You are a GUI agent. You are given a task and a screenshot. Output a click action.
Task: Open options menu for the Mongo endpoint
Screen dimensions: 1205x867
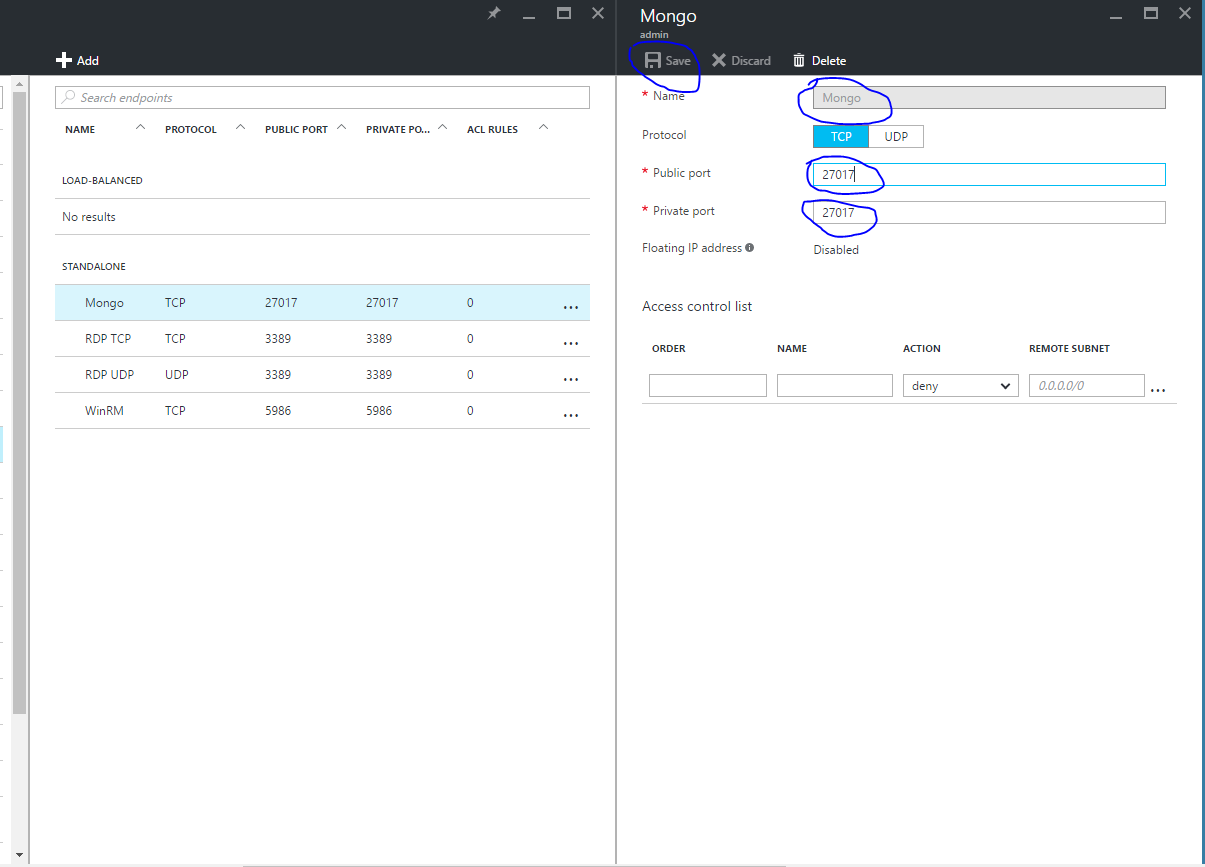[570, 306]
